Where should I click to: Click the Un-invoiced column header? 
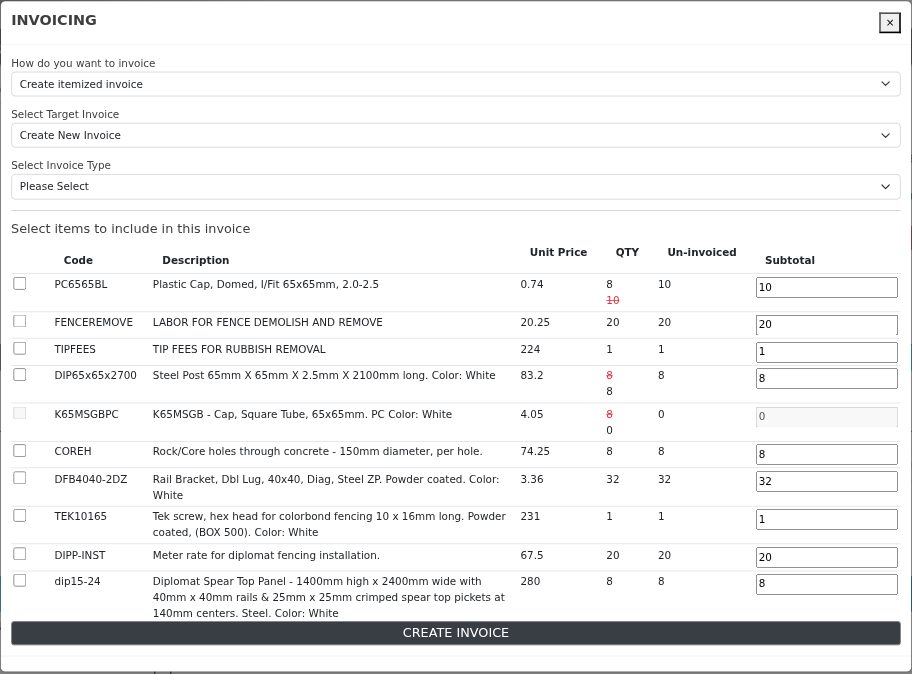tap(701, 252)
